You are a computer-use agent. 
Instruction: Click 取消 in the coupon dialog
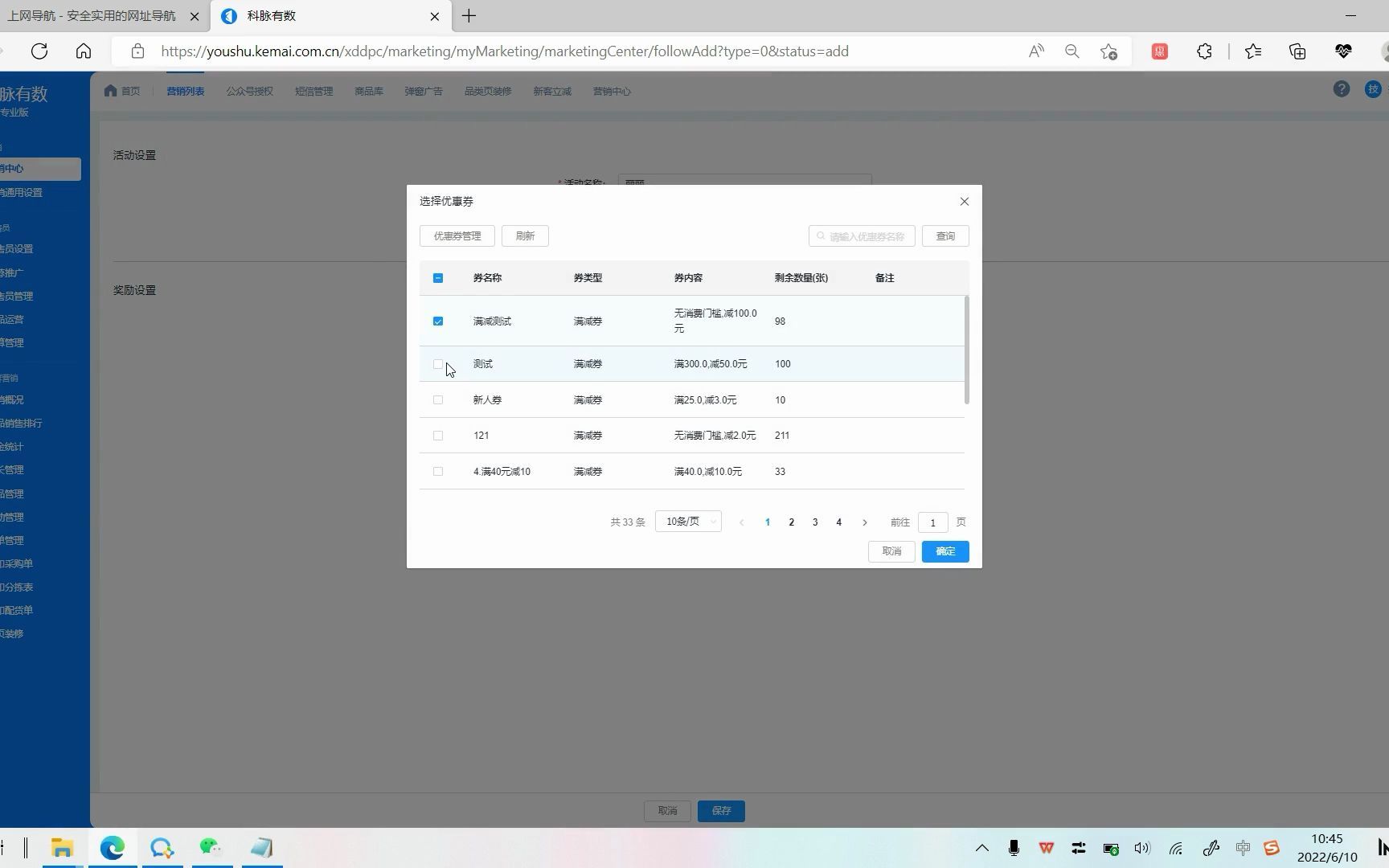click(891, 551)
